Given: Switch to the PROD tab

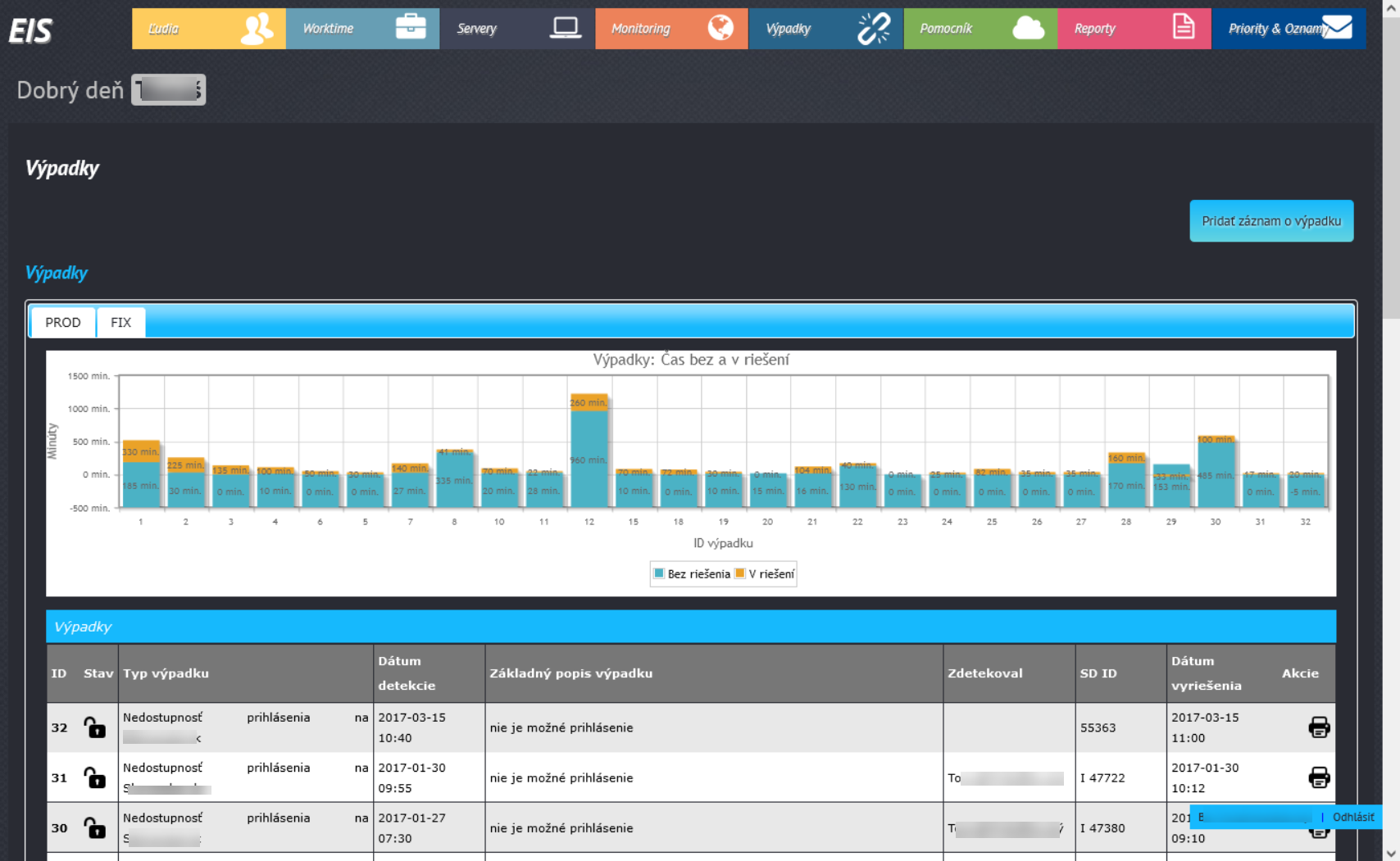Looking at the screenshot, I should [x=62, y=322].
